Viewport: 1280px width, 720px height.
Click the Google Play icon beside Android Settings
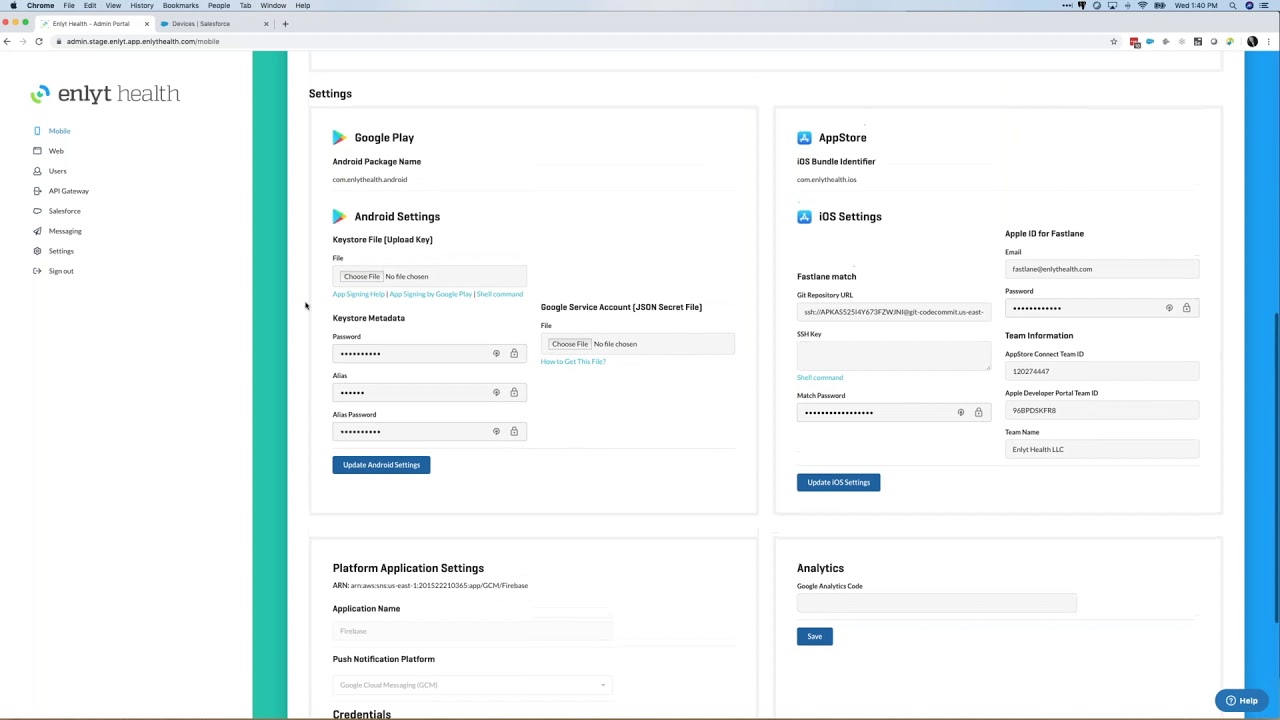coord(340,216)
